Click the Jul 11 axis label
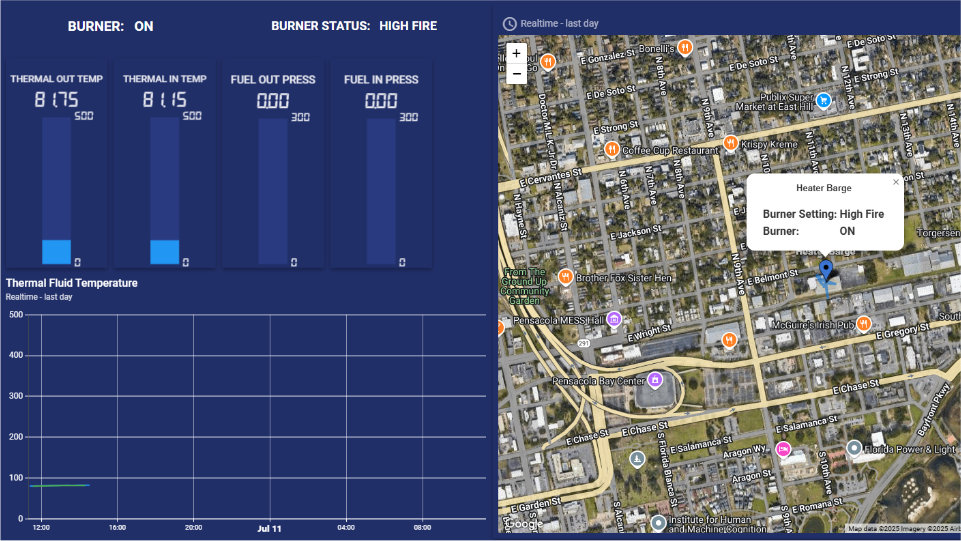The image size is (961, 541). point(269,528)
